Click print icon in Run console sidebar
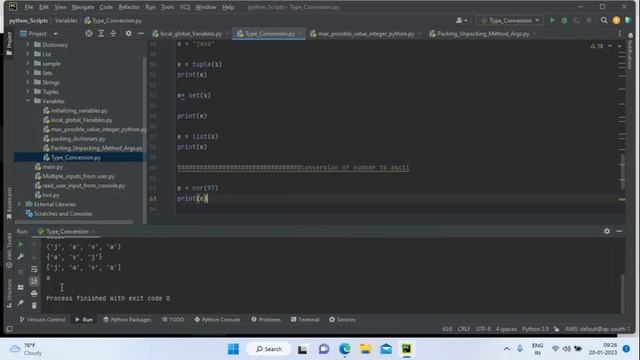This screenshot has width=640, height=360. (x=34, y=293)
